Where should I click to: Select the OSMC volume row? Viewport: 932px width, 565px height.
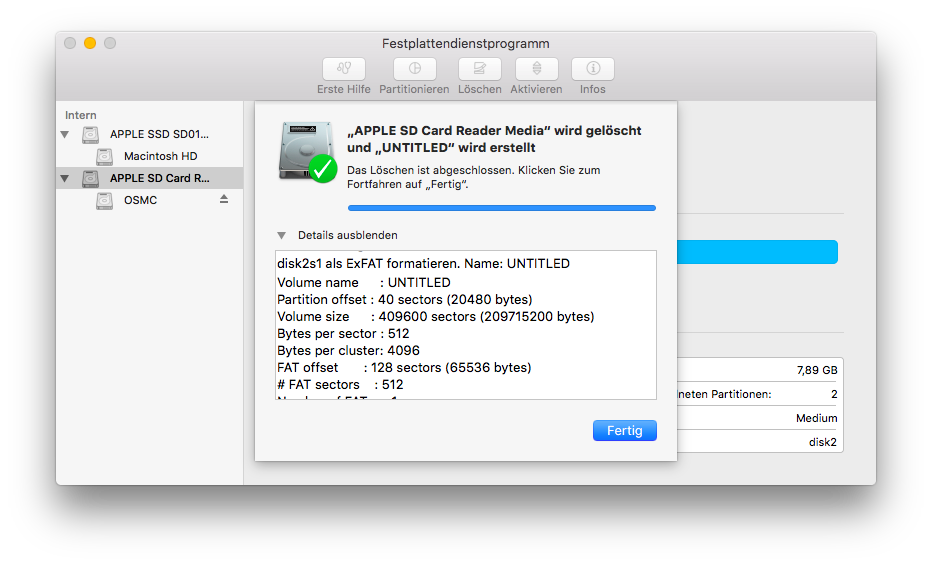coord(150,200)
